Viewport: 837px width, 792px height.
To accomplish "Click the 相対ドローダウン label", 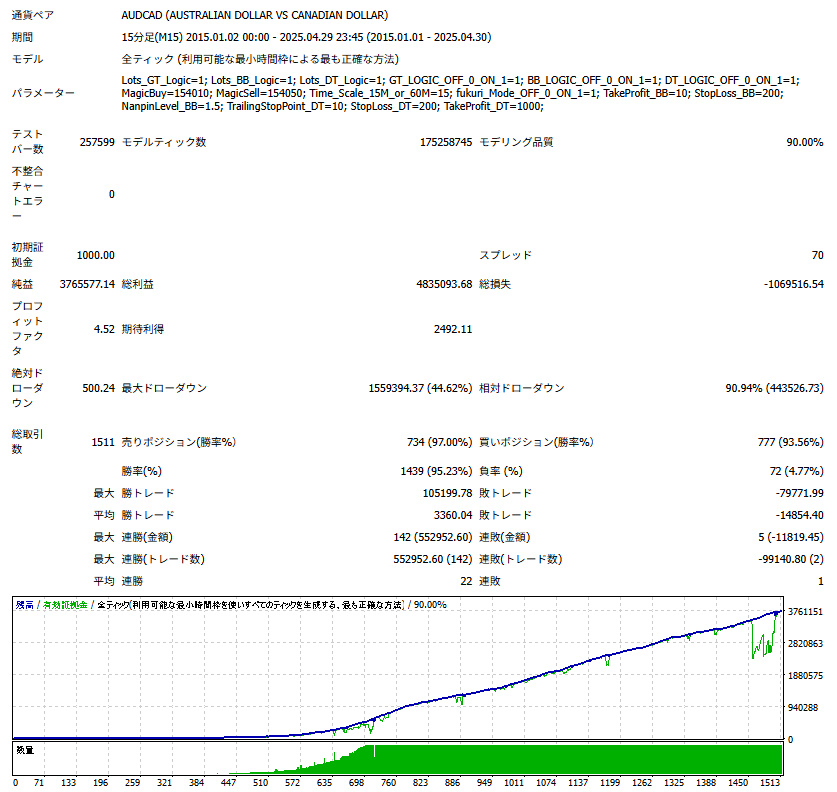I will [x=522, y=388].
